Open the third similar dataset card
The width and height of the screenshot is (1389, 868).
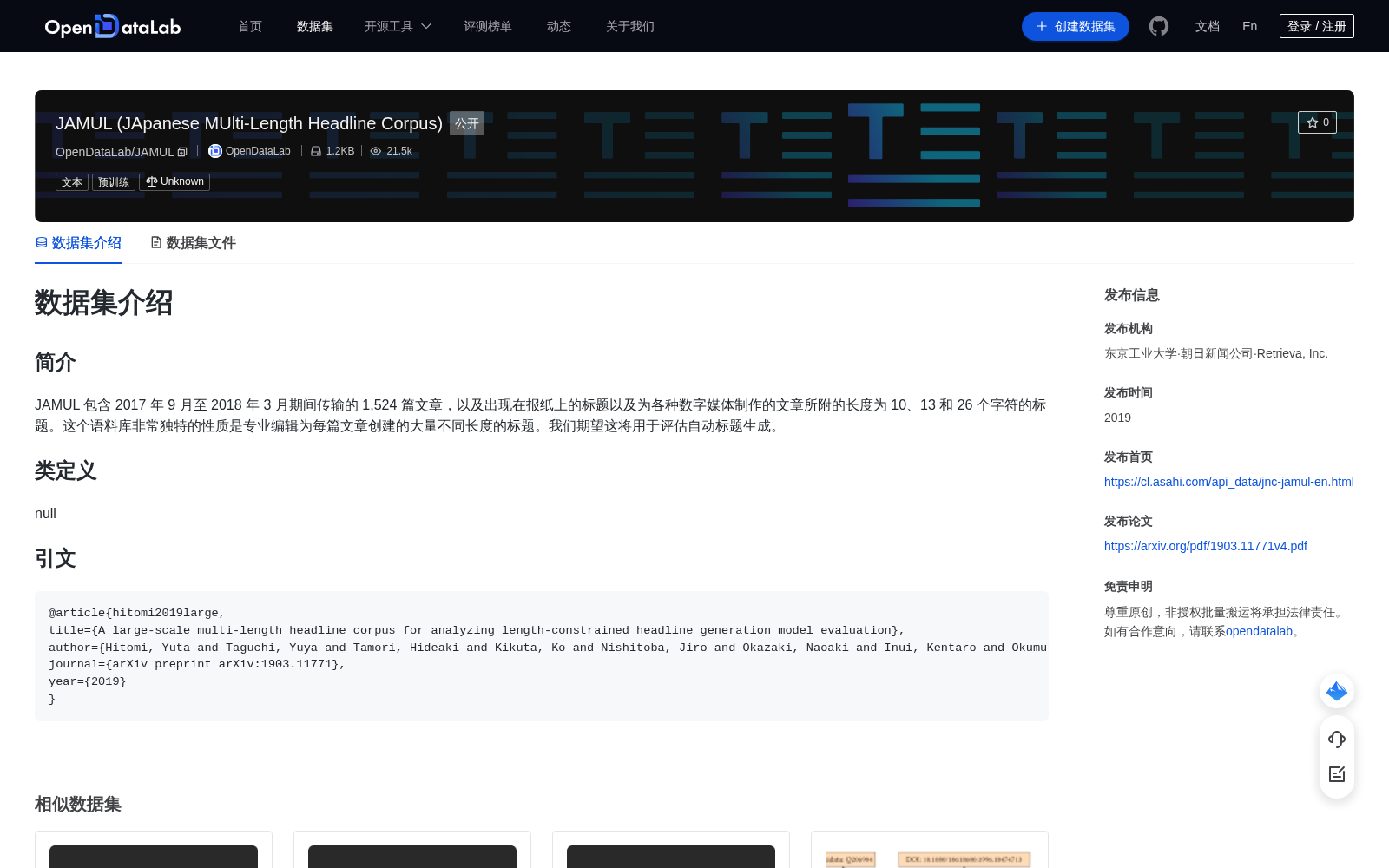tap(671, 850)
